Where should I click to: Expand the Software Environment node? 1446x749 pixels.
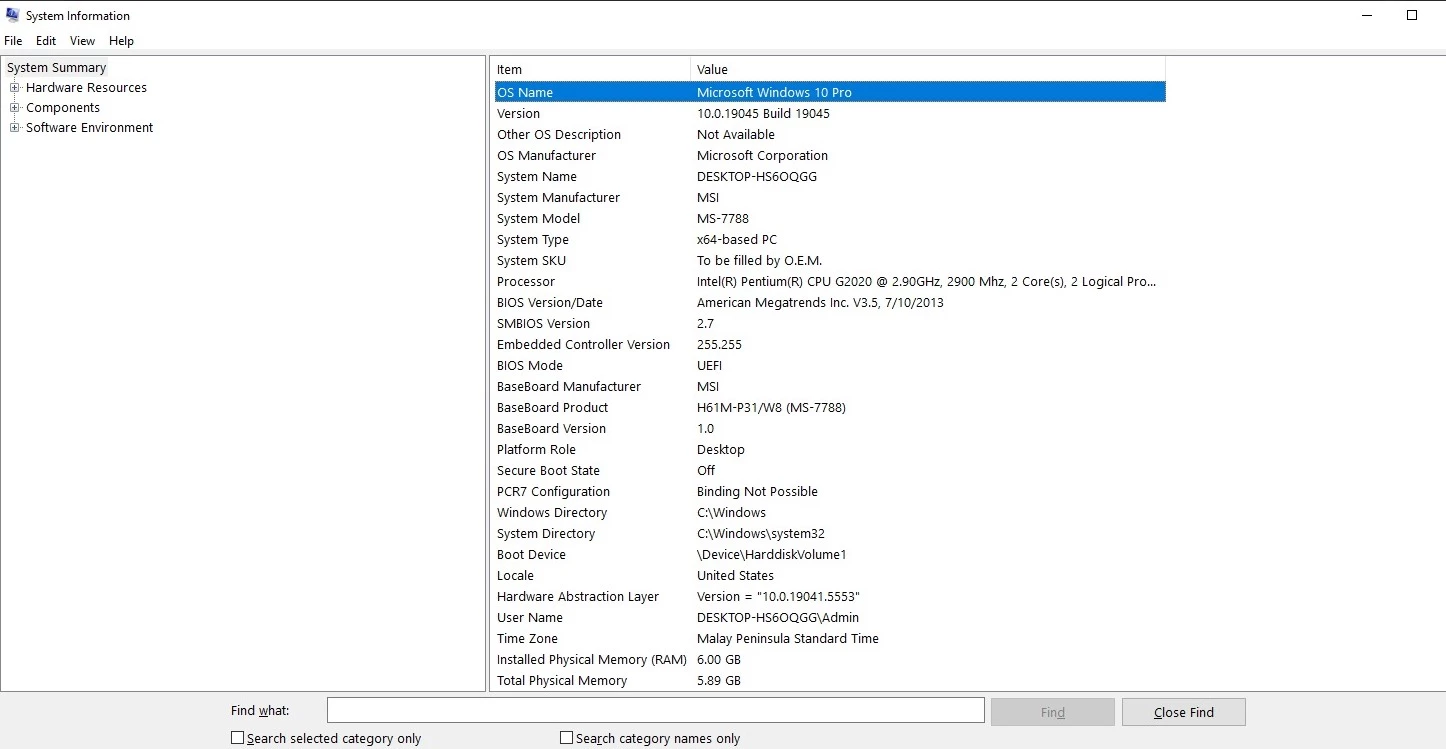[15, 128]
